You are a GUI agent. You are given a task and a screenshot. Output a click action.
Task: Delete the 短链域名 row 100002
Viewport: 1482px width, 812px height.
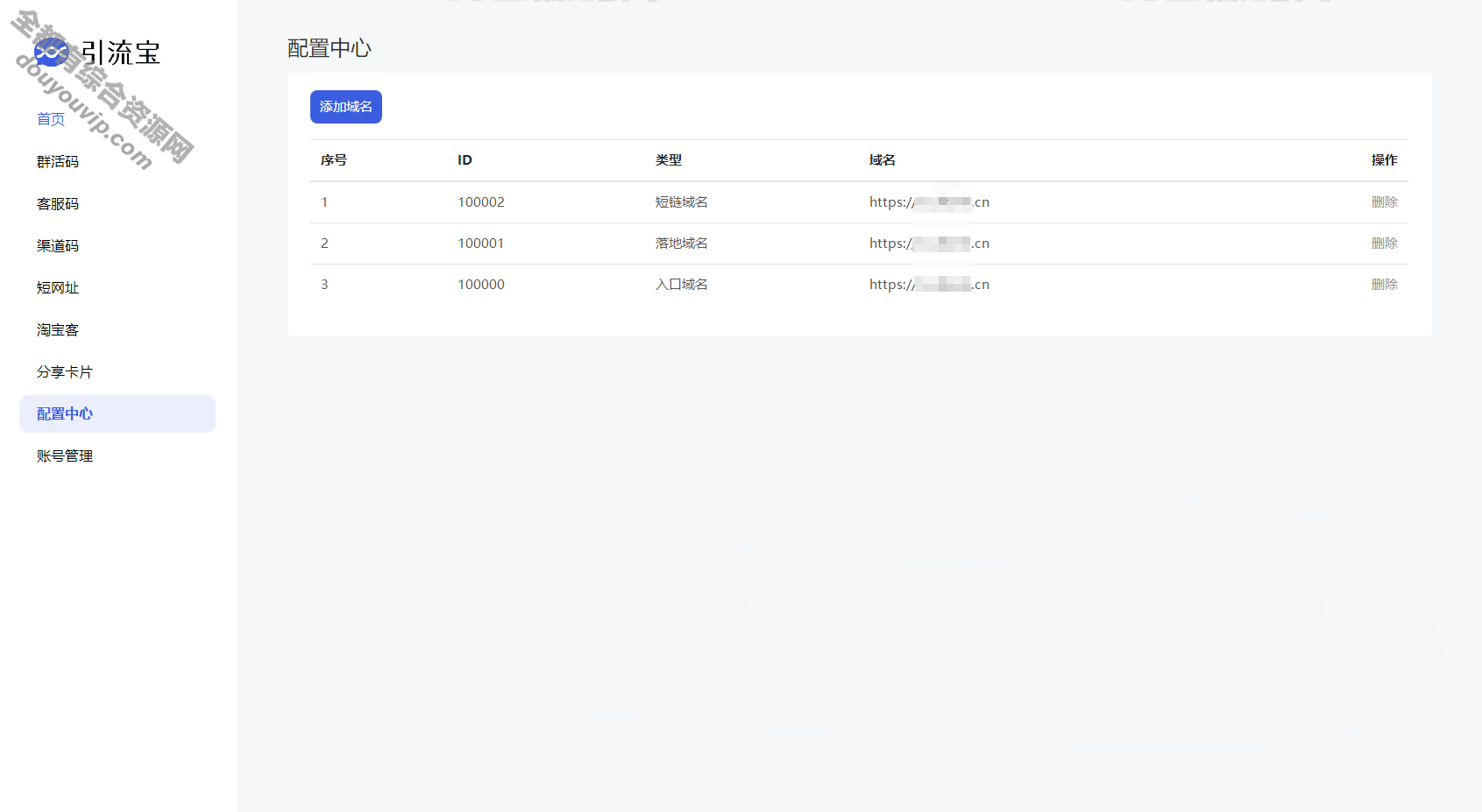(x=1384, y=202)
